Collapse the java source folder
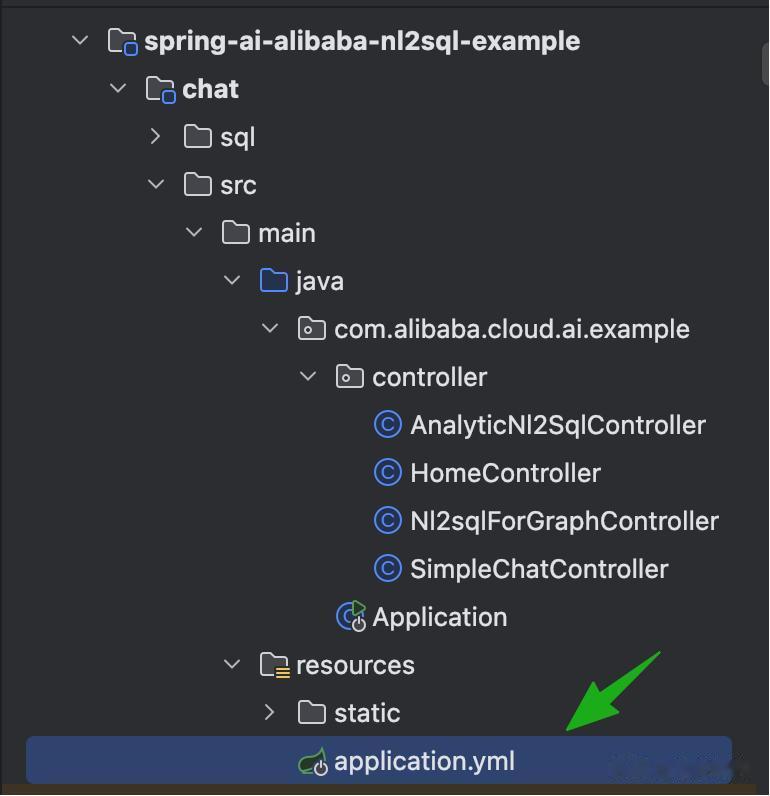Image resolution: width=770 pixels, height=796 pixels. [x=232, y=280]
